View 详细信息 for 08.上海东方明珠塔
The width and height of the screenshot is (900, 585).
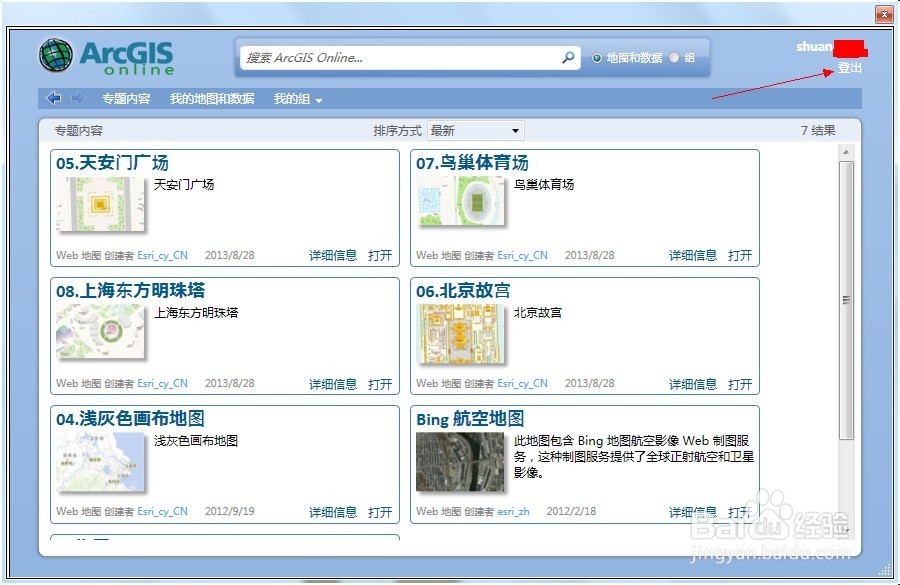click(333, 384)
